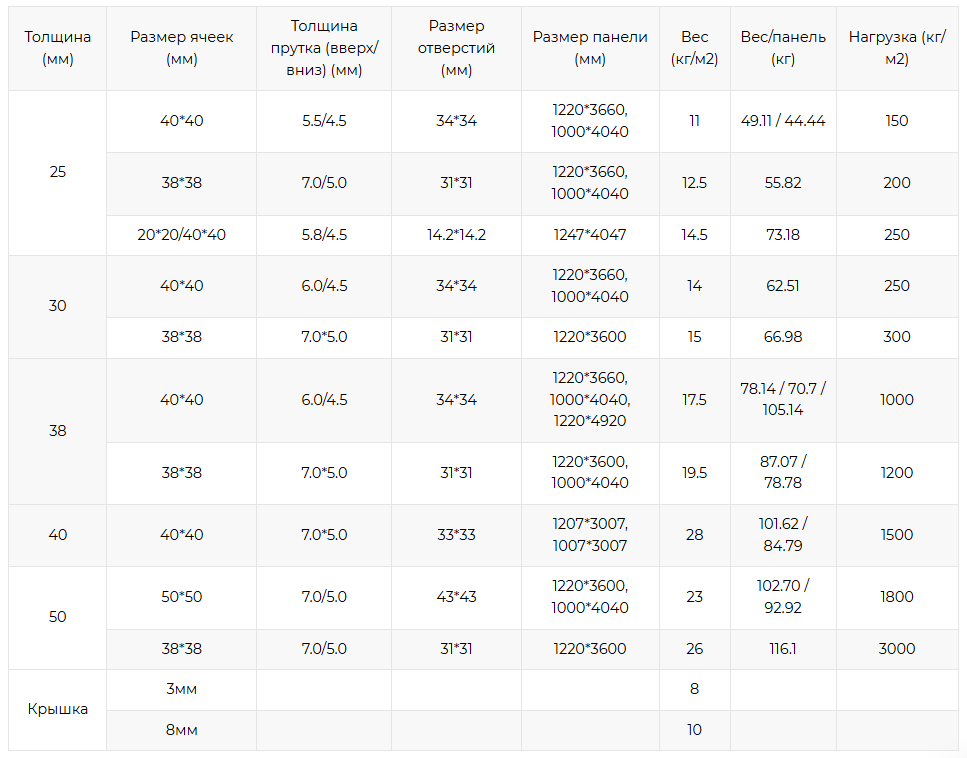Click the Нагрузка (кг/м2) header
967x758 pixels.
coord(897,48)
